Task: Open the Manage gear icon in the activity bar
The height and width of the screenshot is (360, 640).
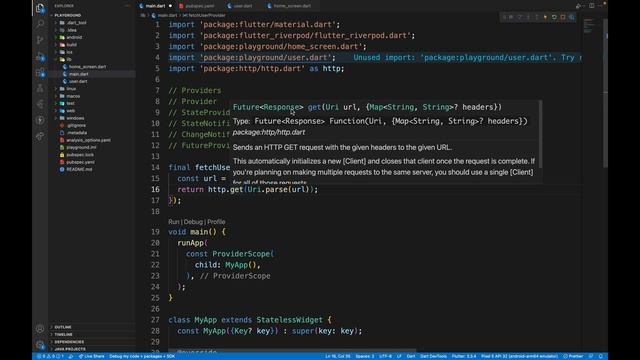Action: (40, 344)
